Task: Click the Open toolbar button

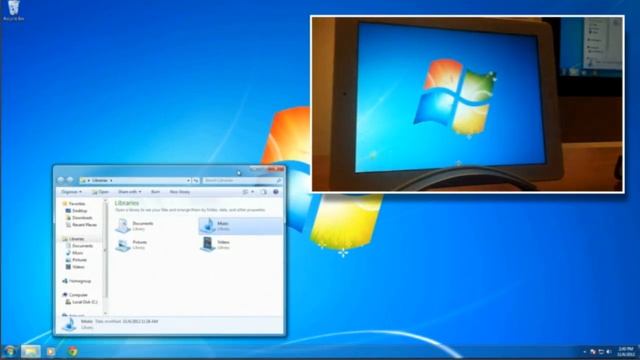Action: [100, 192]
